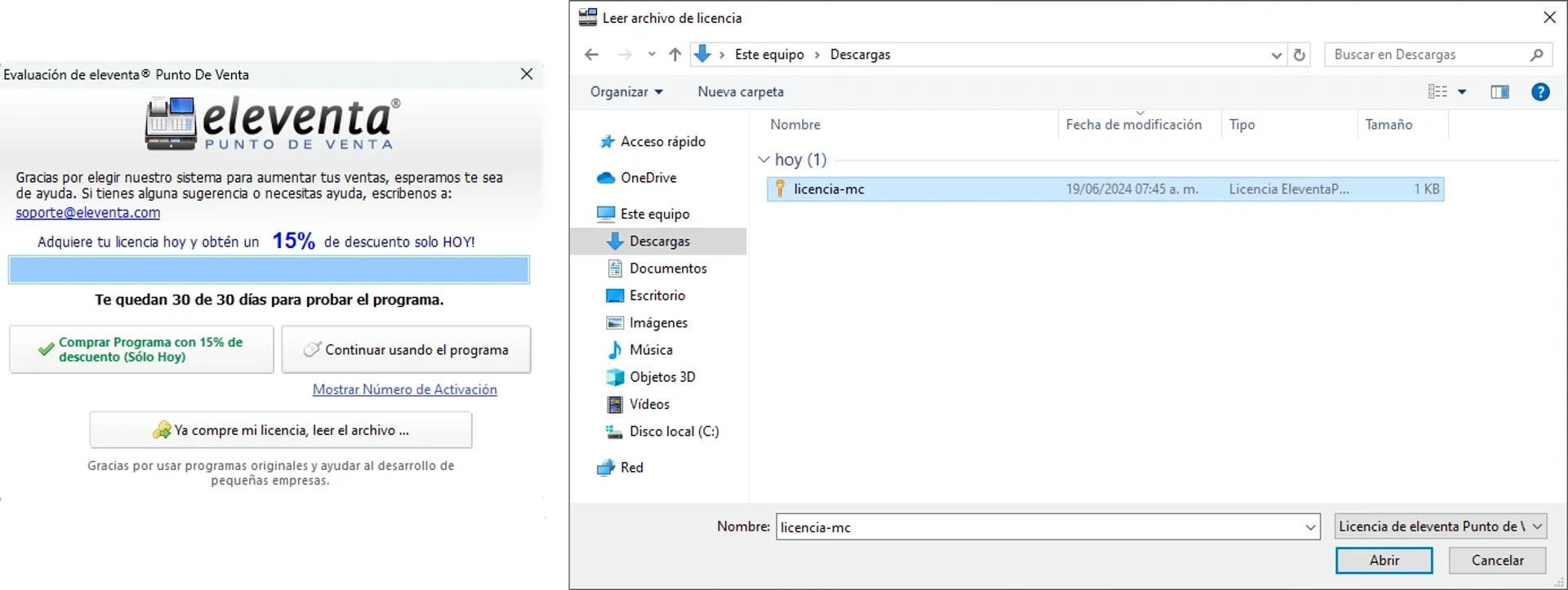Go up one folder level with the Up arrow
The height and width of the screenshot is (590, 1568).
(x=675, y=55)
